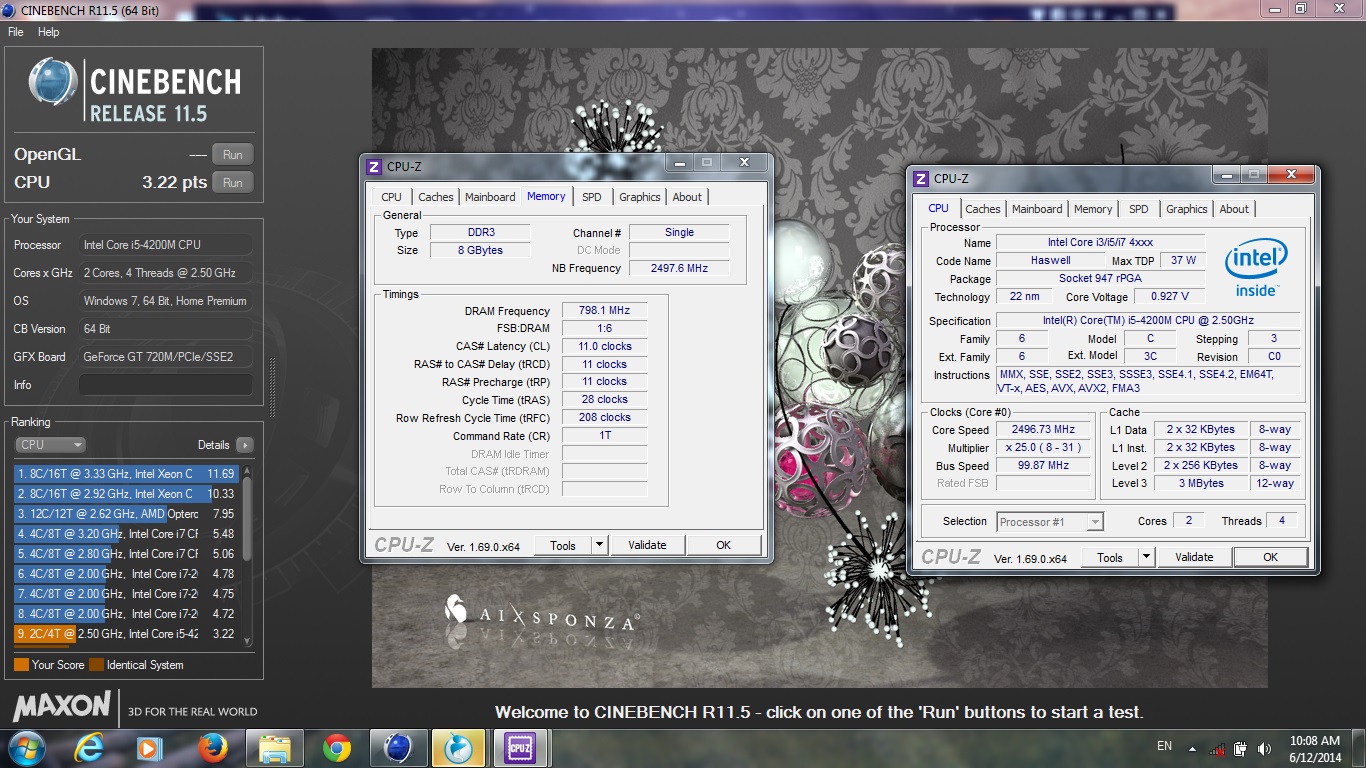Select ranking entry 4C/8T @ 3.20 GHz
This screenshot has width=1366, height=768.
click(x=127, y=534)
